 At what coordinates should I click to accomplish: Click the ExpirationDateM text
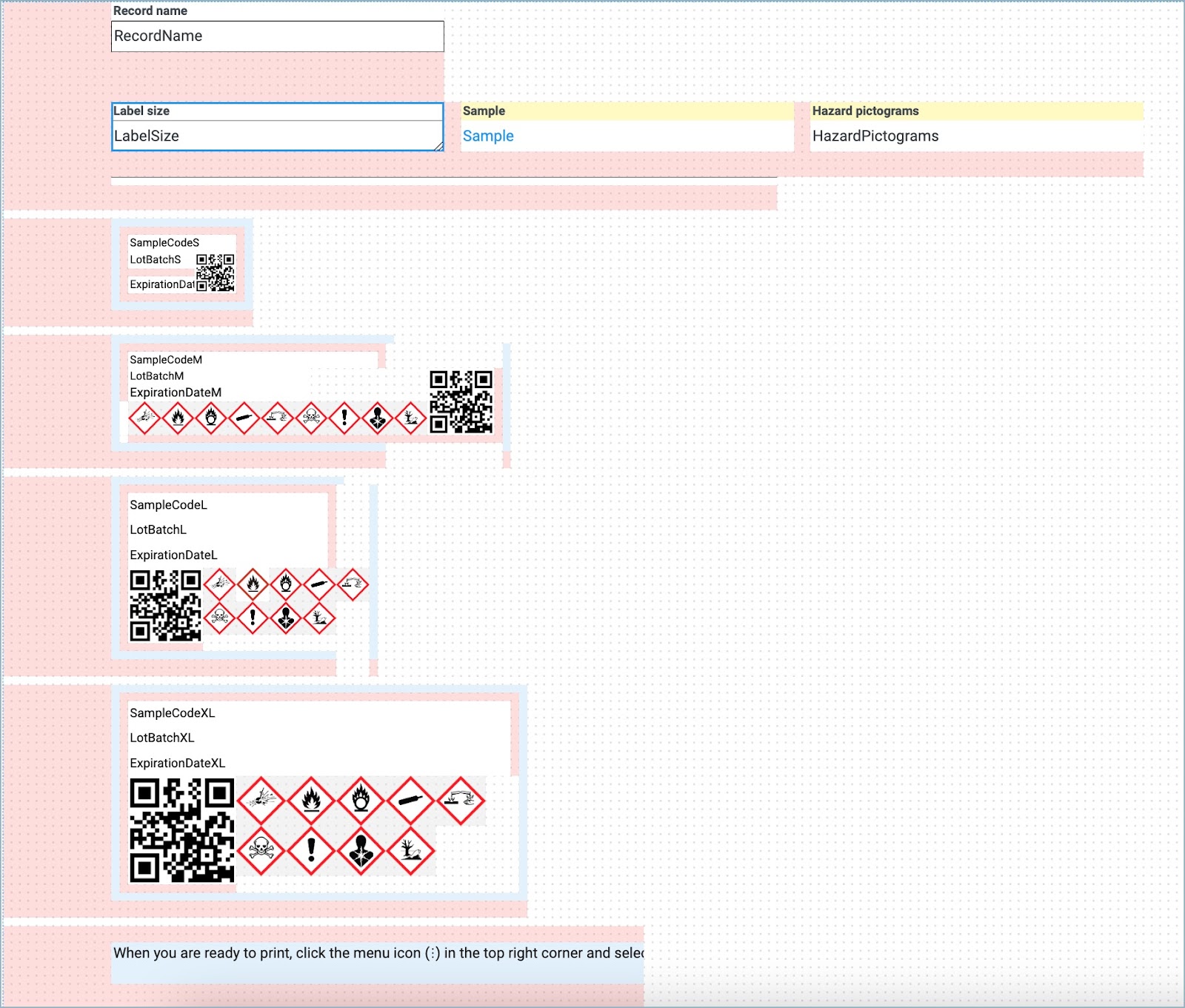point(176,393)
